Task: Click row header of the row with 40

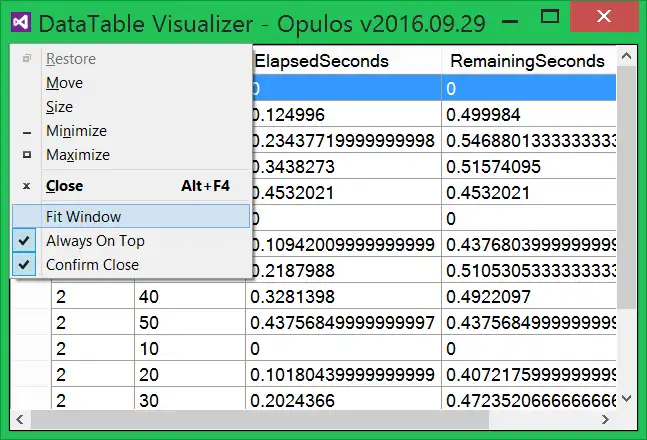Action: [x=31, y=296]
